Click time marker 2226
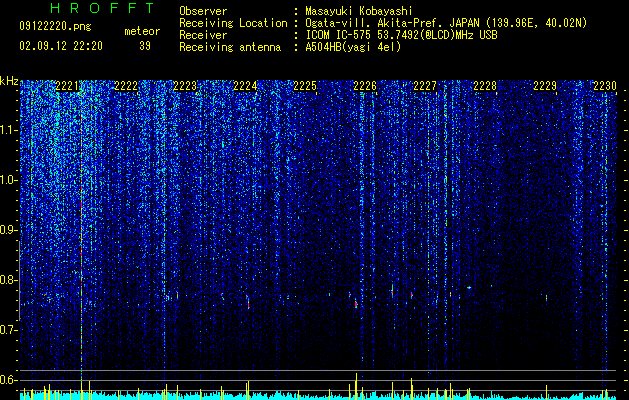629x400 pixels. [365, 86]
